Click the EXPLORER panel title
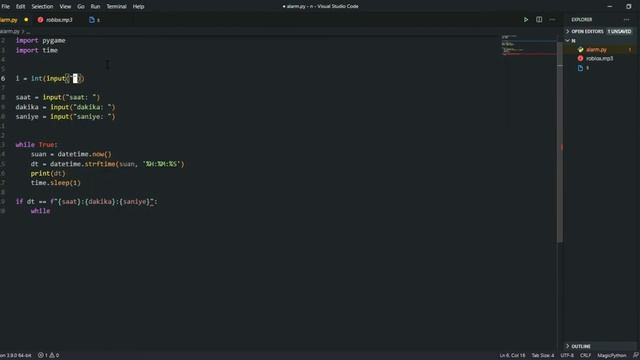 coord(582,20)
